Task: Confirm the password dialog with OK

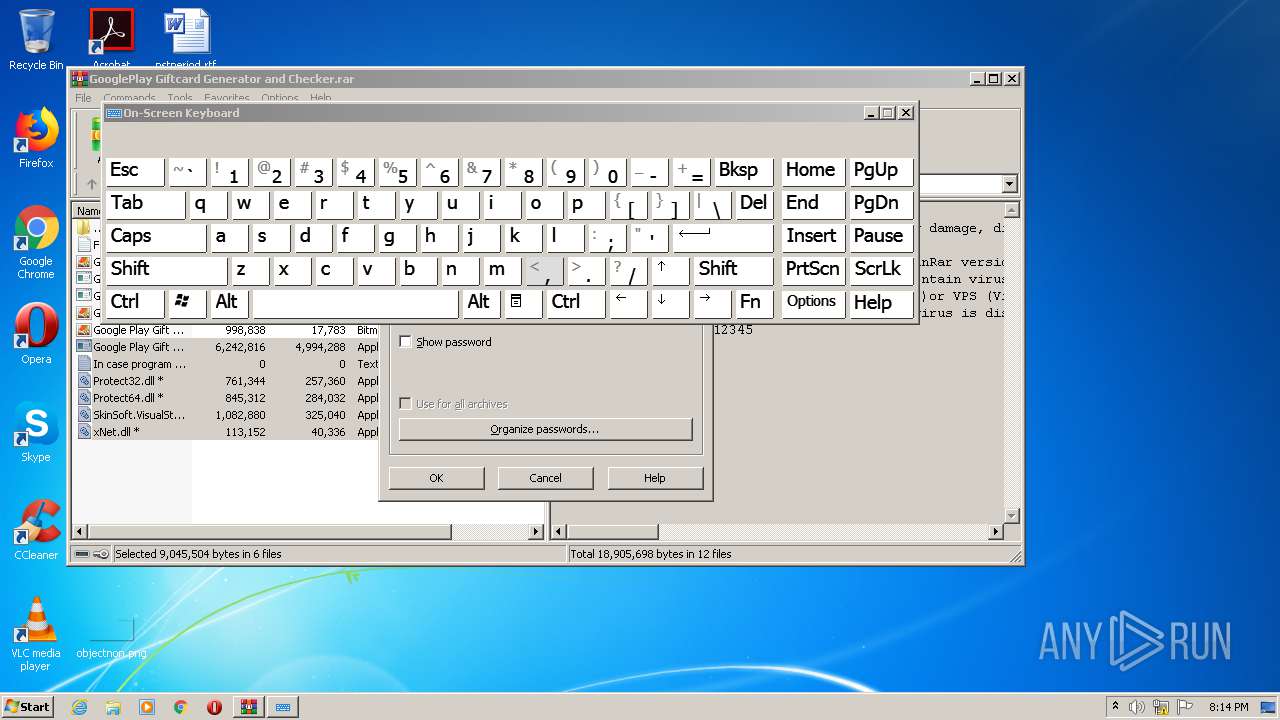Action: click(436, 478)
